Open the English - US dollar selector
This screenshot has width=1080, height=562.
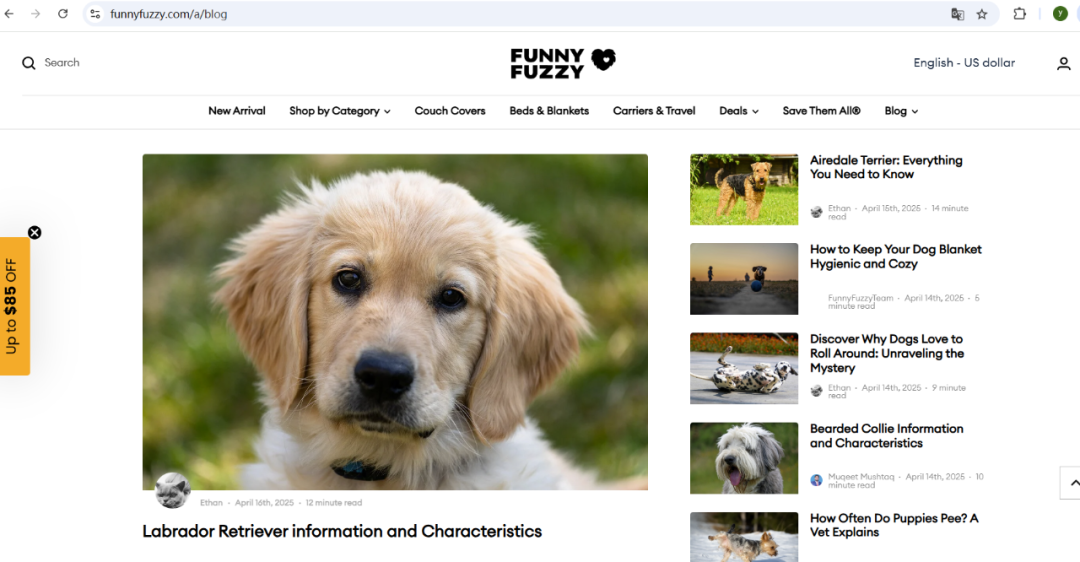pos(964,63)
